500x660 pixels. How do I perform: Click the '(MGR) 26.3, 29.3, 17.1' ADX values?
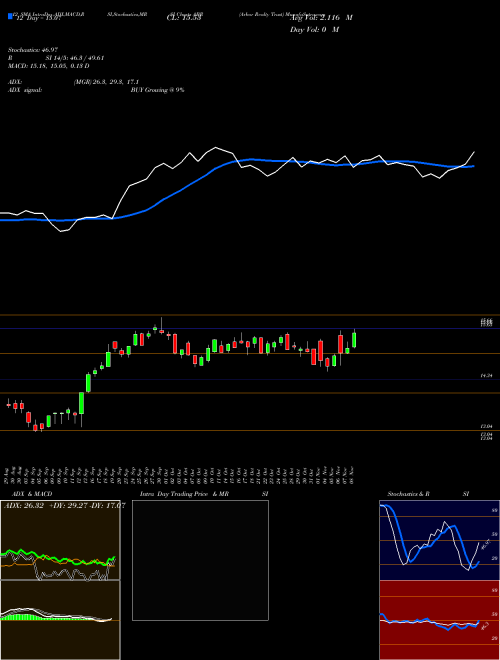pos(106,82)
